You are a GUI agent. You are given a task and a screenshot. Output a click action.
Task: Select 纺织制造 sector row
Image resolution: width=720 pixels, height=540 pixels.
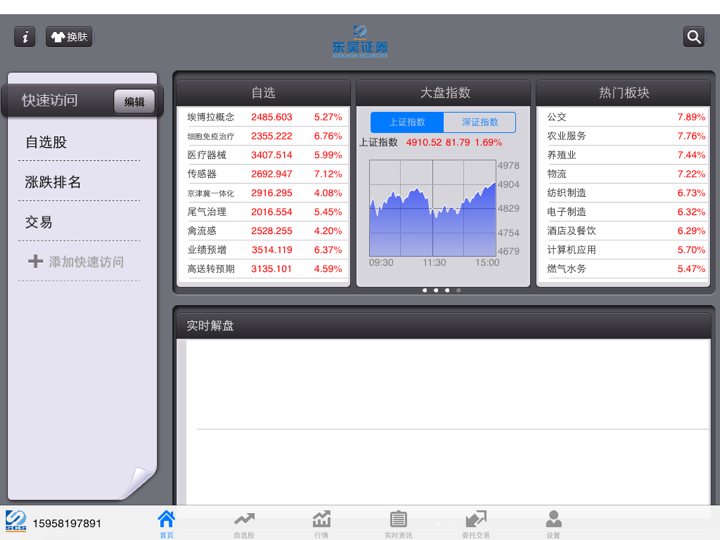624,193
